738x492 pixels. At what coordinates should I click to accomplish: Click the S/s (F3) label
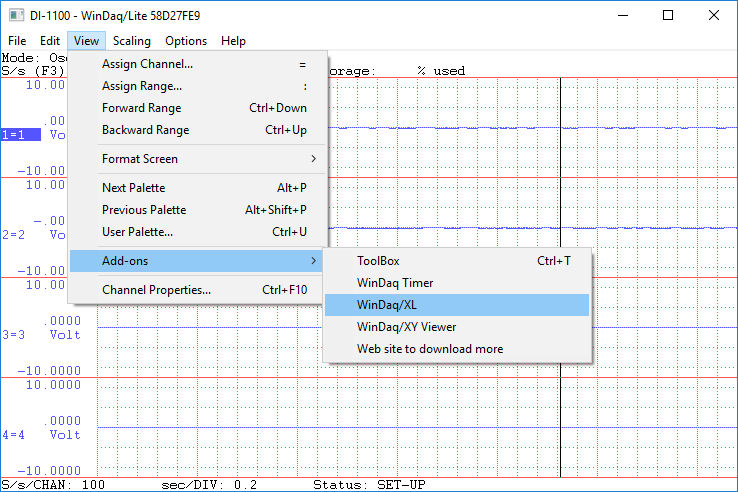[32, 71]
